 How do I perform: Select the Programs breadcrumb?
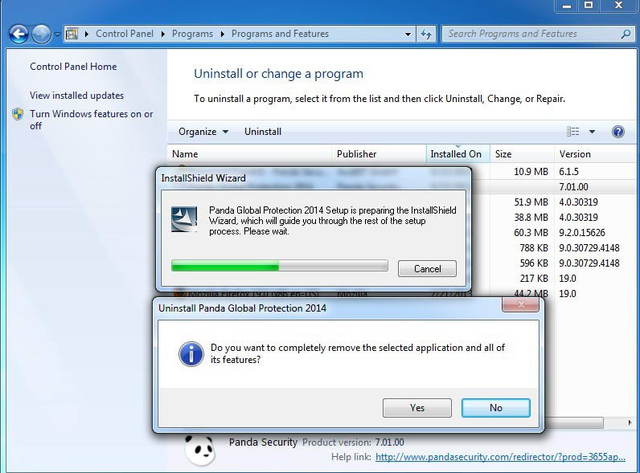(x=192, y=34)
